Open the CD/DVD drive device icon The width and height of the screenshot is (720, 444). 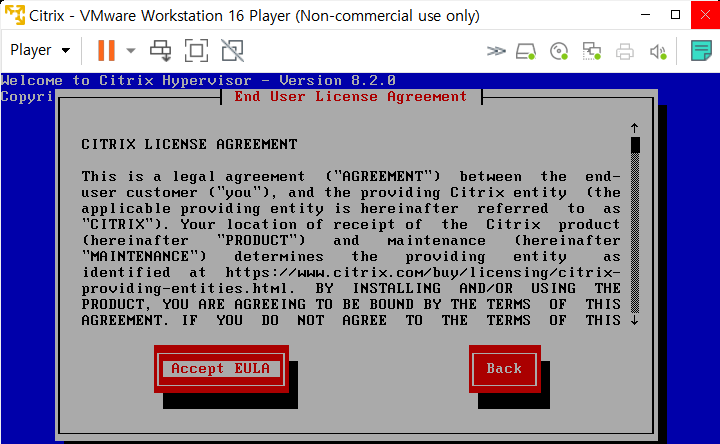click(559, 51)
